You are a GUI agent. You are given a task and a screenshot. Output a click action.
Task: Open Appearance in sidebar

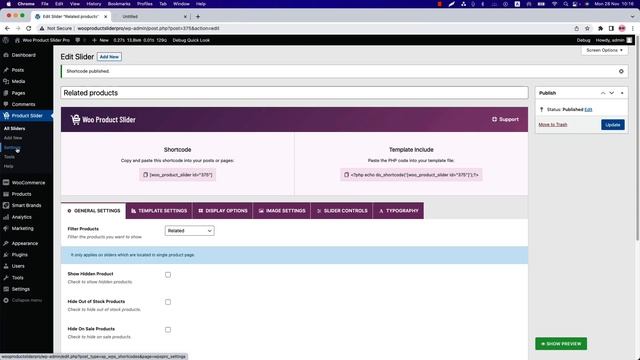click(x=24, y=243)
